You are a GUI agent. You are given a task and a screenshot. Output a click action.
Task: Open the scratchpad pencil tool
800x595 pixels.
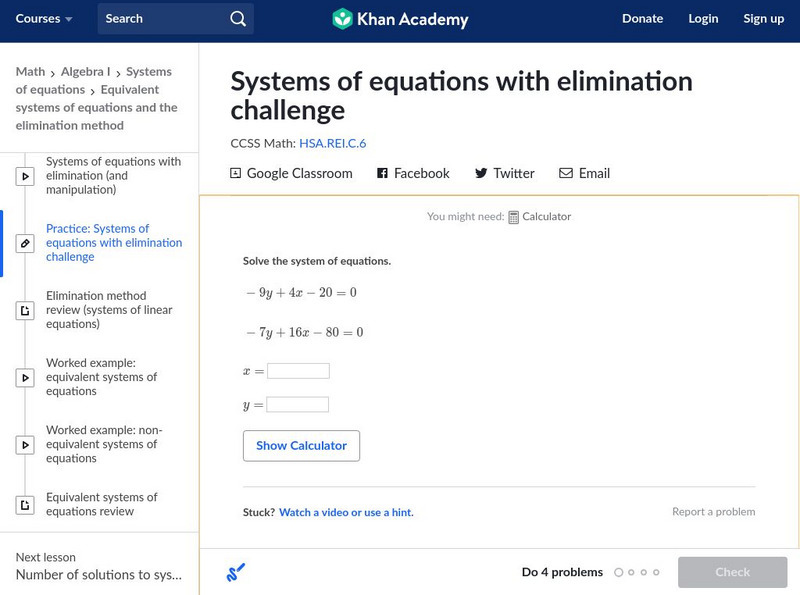click(236, 573)
